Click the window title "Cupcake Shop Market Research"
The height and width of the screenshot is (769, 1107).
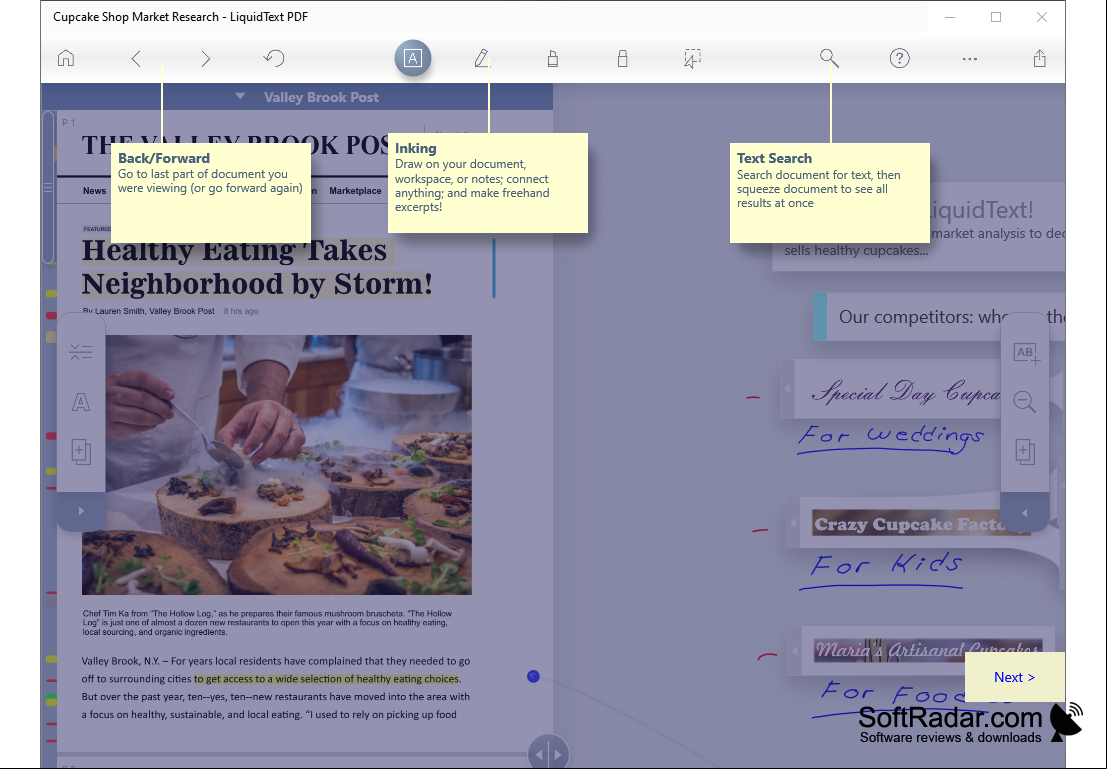point(136,17)
